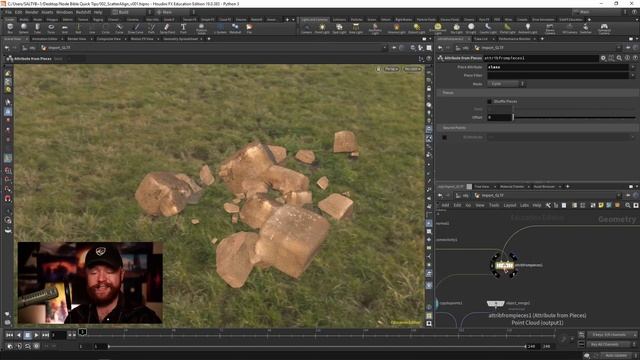Open the Persp viewport dropdown
This screenshot has width=640, height=360.
[391, 69]
